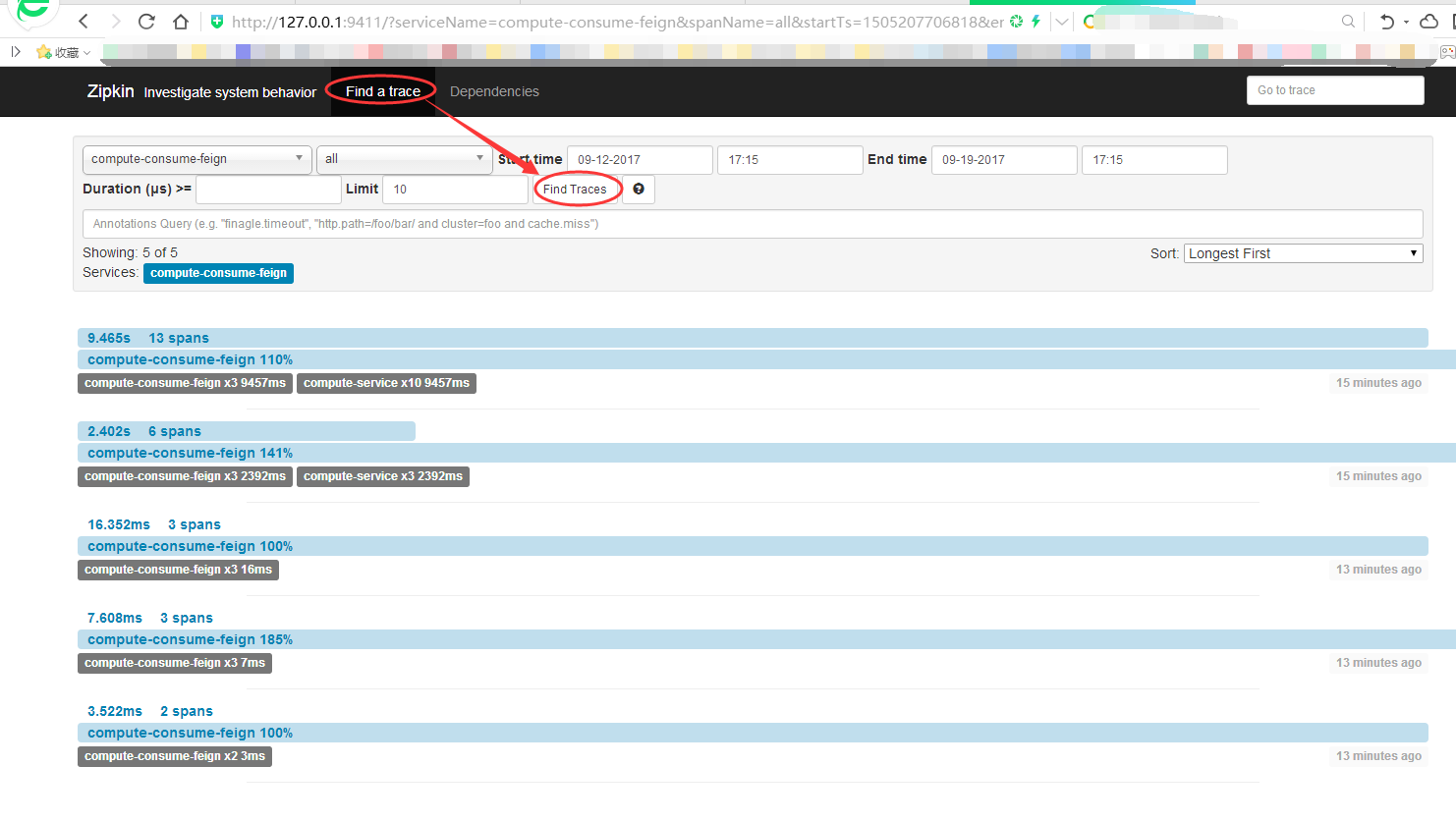Focus the Duration (μs) input field
Screen dimensions: 1456x821
pyautogui.click(x=268, y=190)
